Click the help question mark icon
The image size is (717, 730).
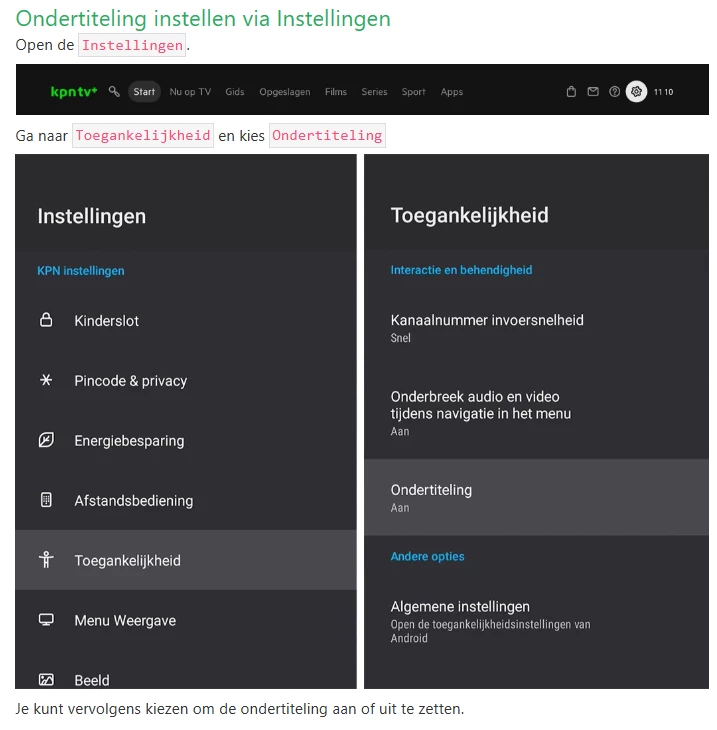coord(614,92)
